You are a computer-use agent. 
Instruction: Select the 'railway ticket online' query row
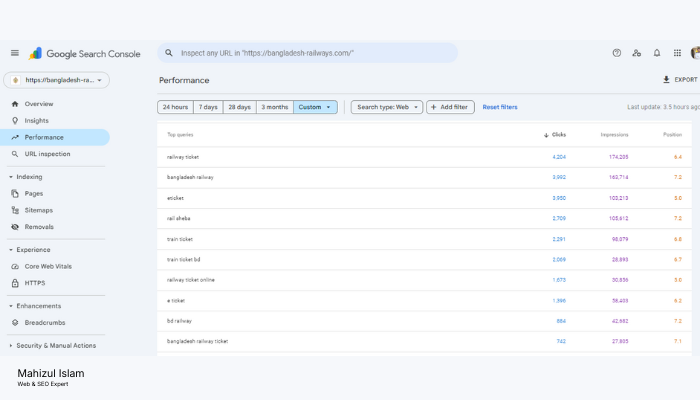424,280
